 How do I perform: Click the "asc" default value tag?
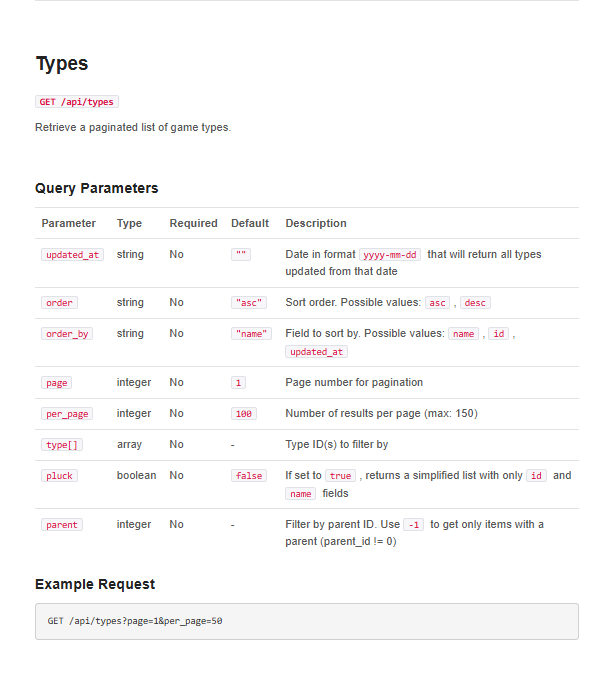(x=248, y=303)
